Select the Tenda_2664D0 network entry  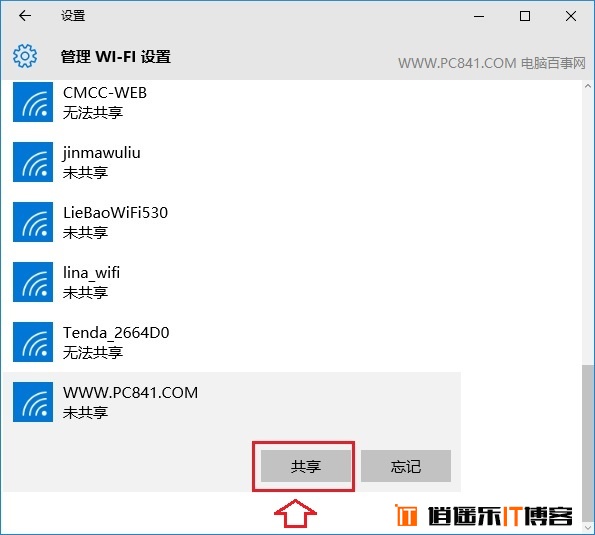tap(231, 342)
